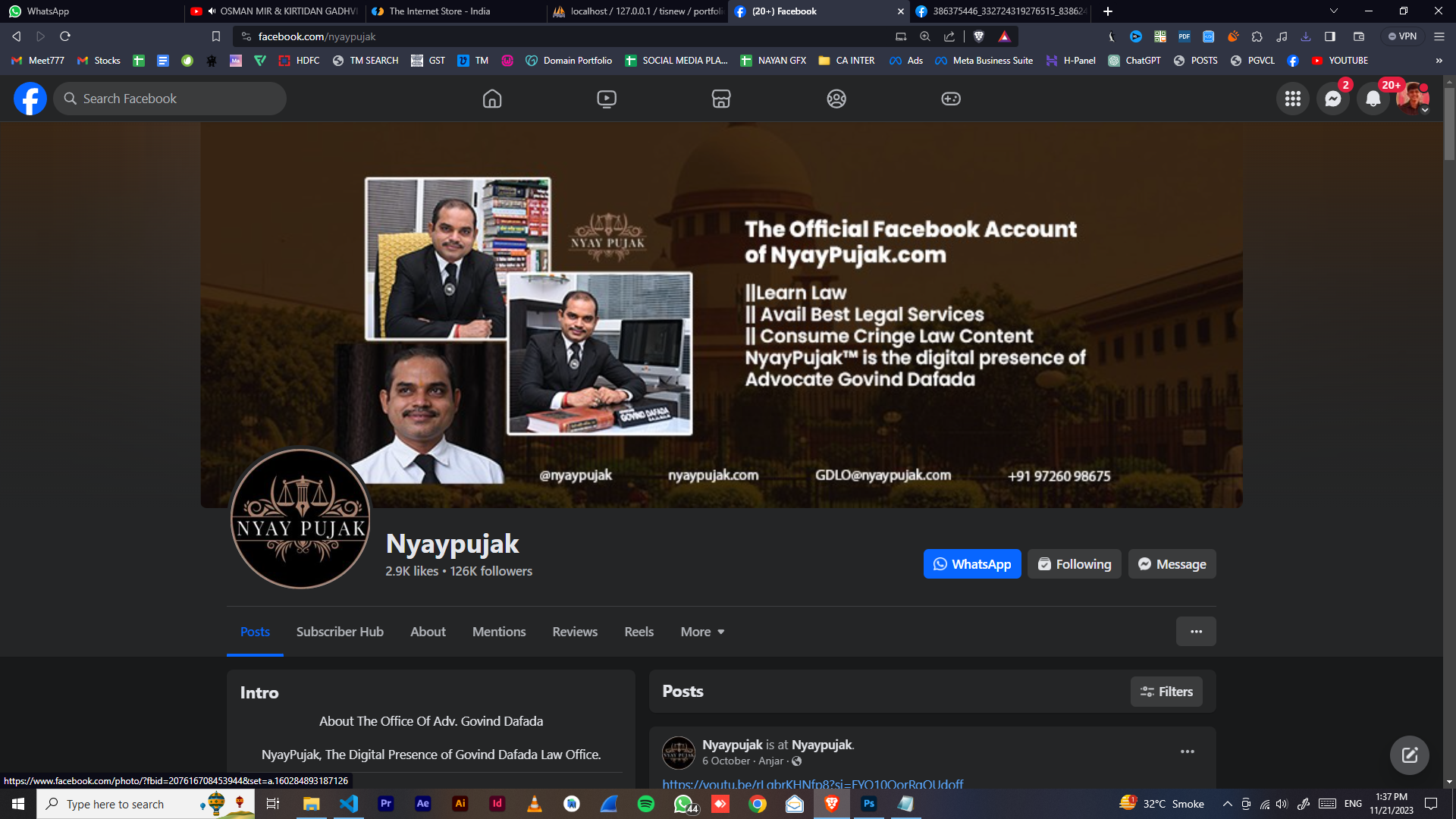Screen dimensions: 1456x819
Task: Switch to the About tab
Action: tap(428, 632)
